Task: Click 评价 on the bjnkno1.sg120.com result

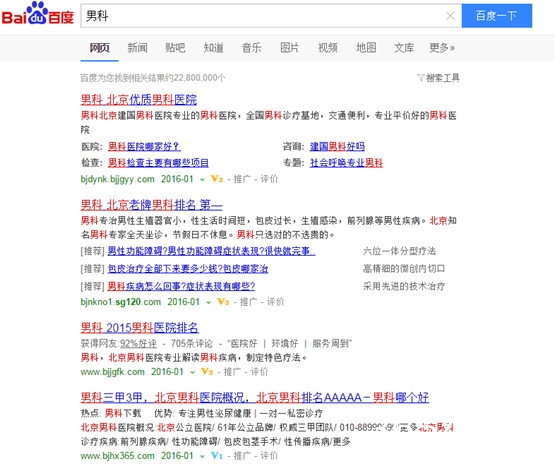Action: point(275,302)
